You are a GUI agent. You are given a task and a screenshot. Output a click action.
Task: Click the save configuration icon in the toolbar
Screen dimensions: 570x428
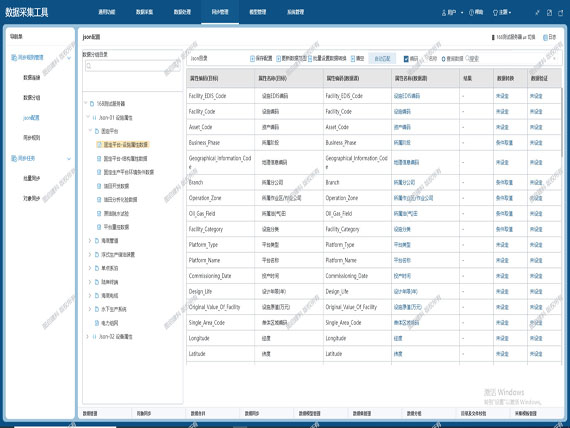(x=252, y=59)
